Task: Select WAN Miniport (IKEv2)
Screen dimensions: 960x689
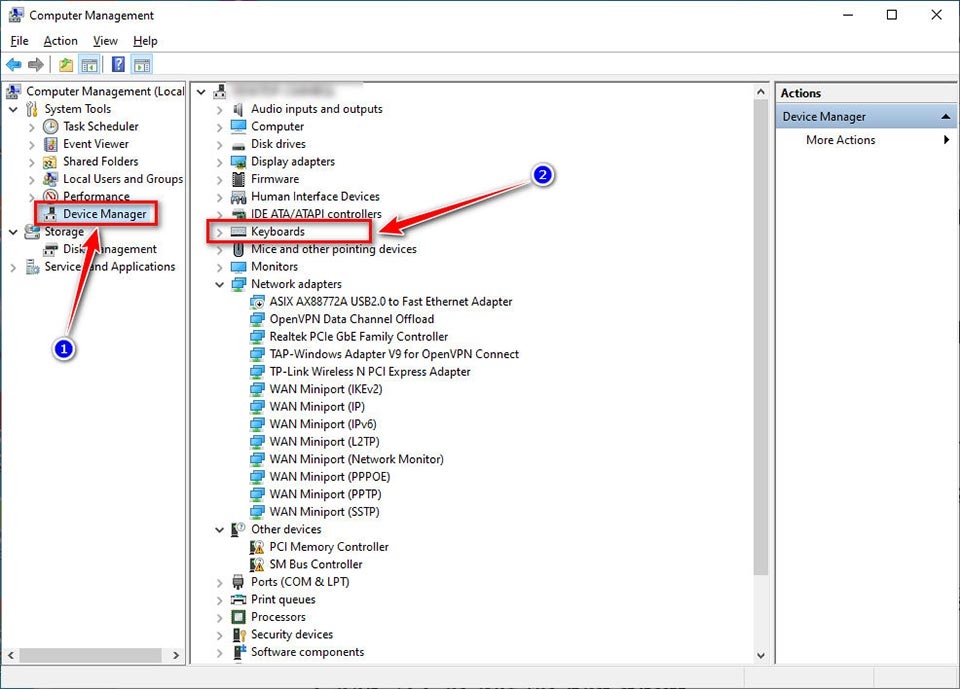Action: 326,390
